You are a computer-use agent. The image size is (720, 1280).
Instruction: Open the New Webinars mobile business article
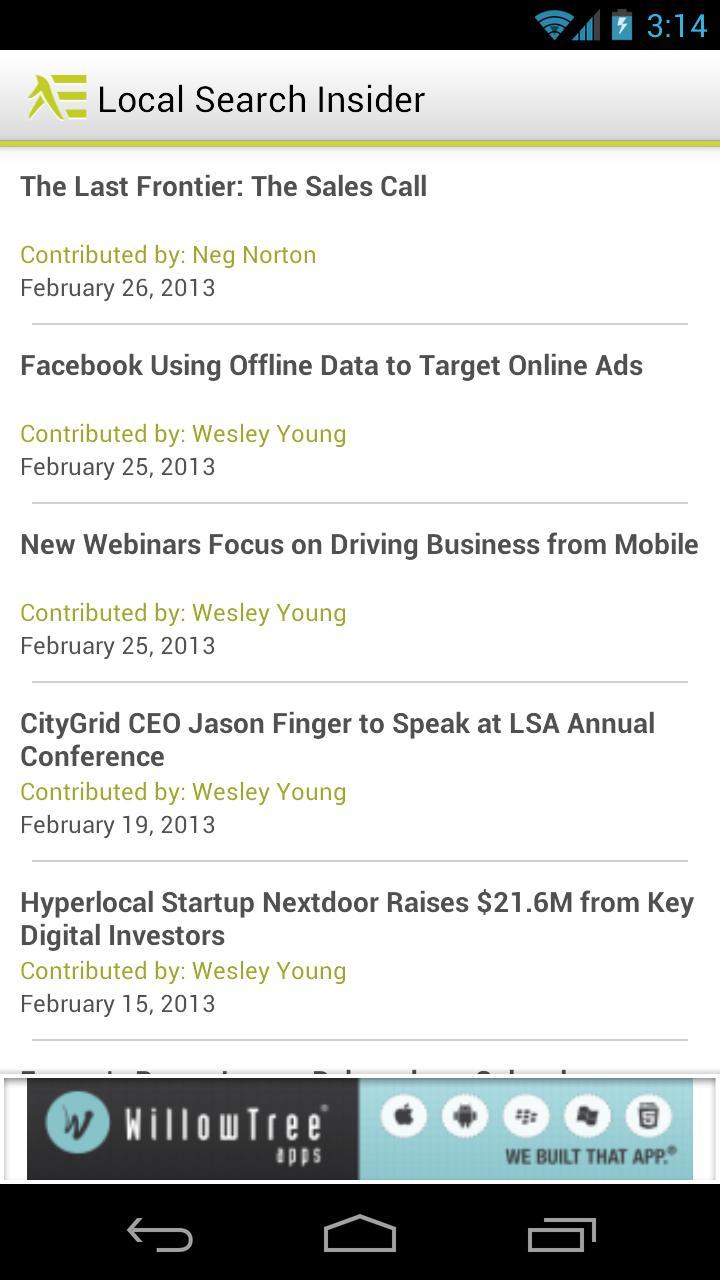click(x=359, y=545)
